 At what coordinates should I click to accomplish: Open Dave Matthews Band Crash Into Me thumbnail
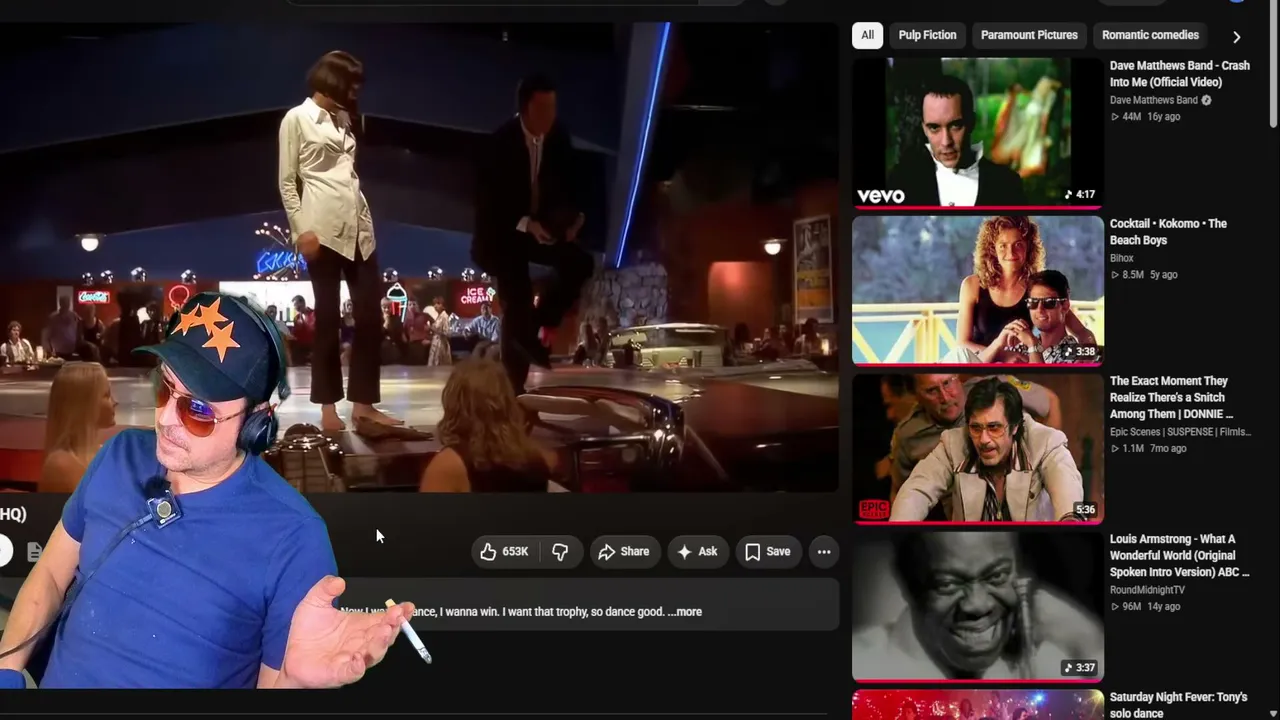[x=978, y=133]
